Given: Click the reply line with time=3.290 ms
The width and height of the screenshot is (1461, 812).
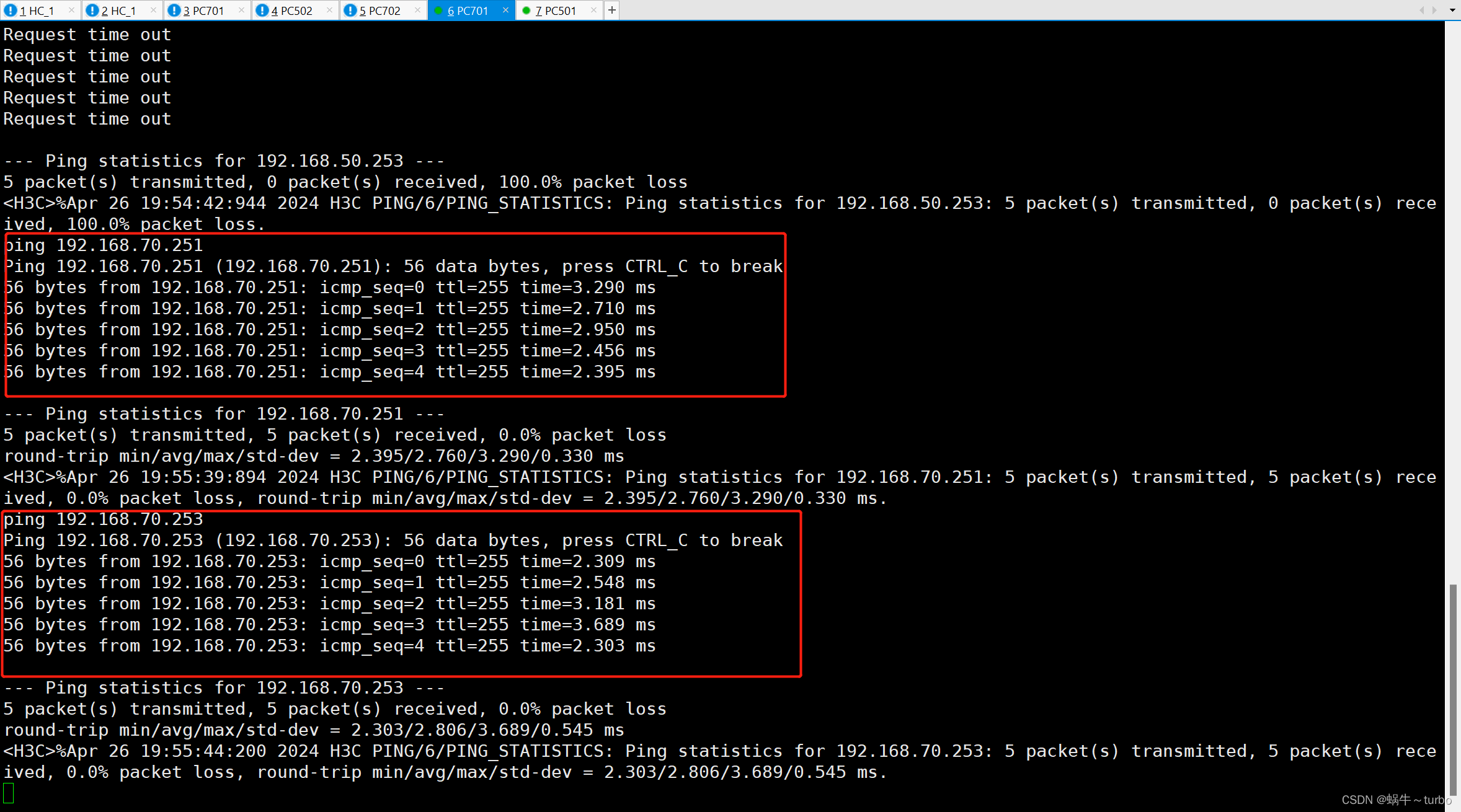Looking at the screenshot, I should (x=330, y=288).
